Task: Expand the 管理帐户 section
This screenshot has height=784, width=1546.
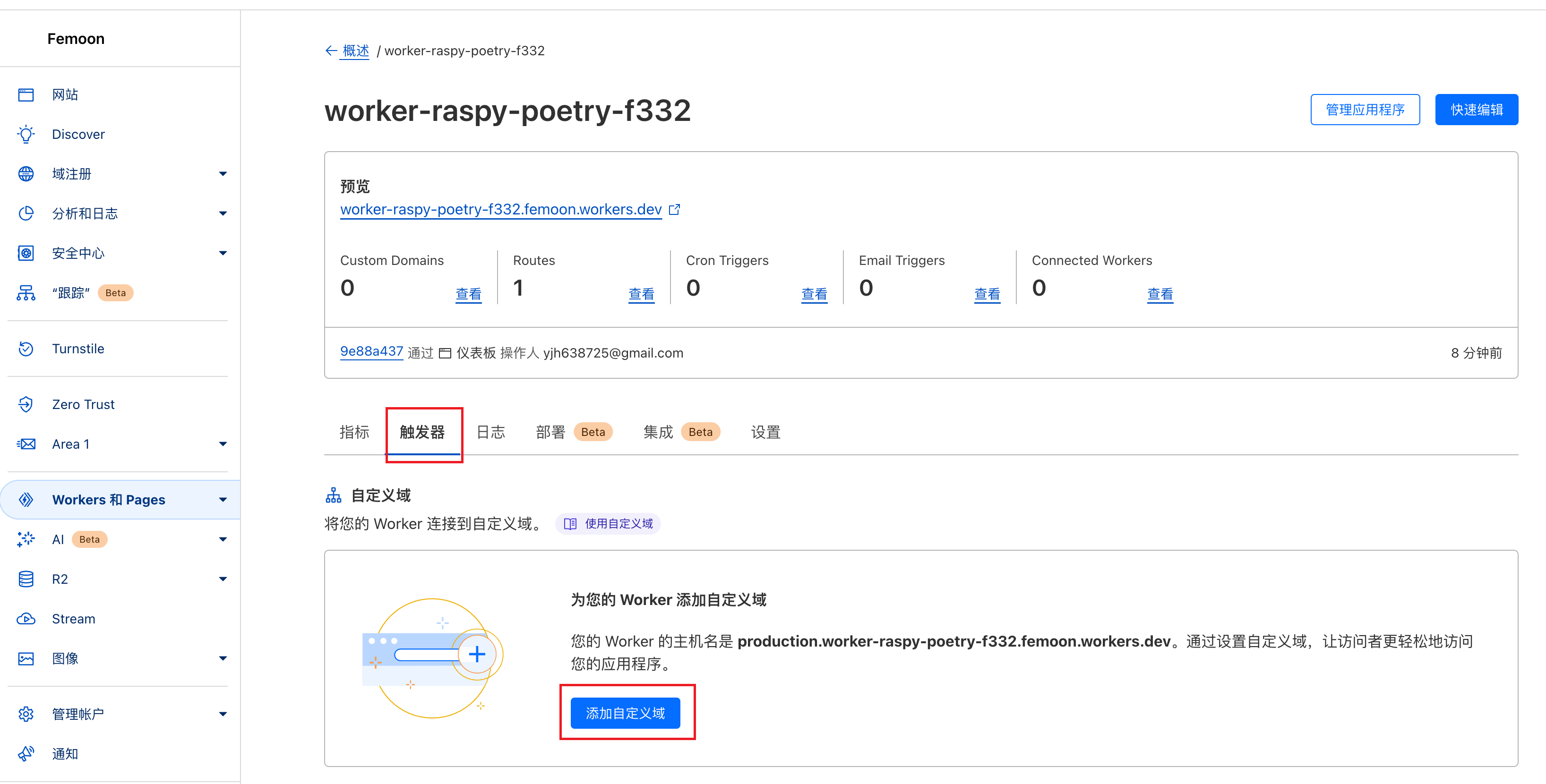Action: pyautogui.click(x=223, y=714)
